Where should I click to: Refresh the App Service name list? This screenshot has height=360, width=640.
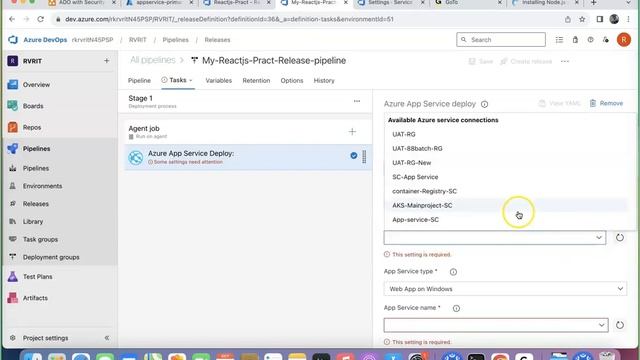(x=620, y=325)
